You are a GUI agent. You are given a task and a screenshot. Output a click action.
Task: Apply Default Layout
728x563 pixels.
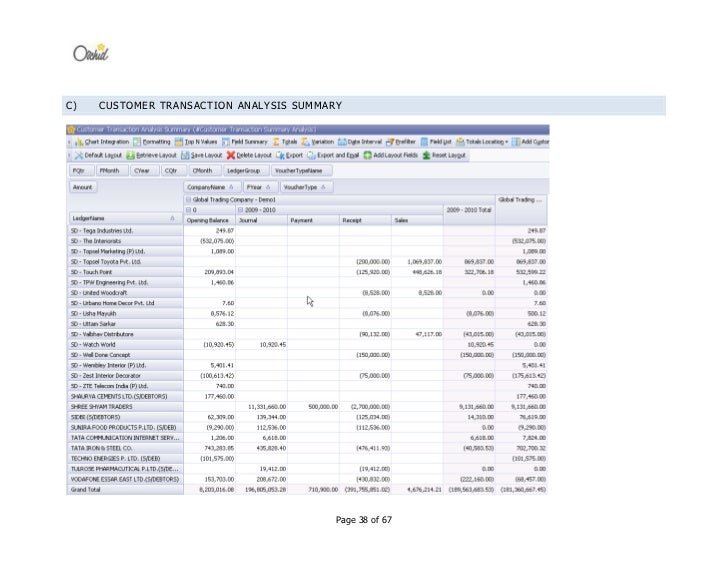click(x=98, y=155)
